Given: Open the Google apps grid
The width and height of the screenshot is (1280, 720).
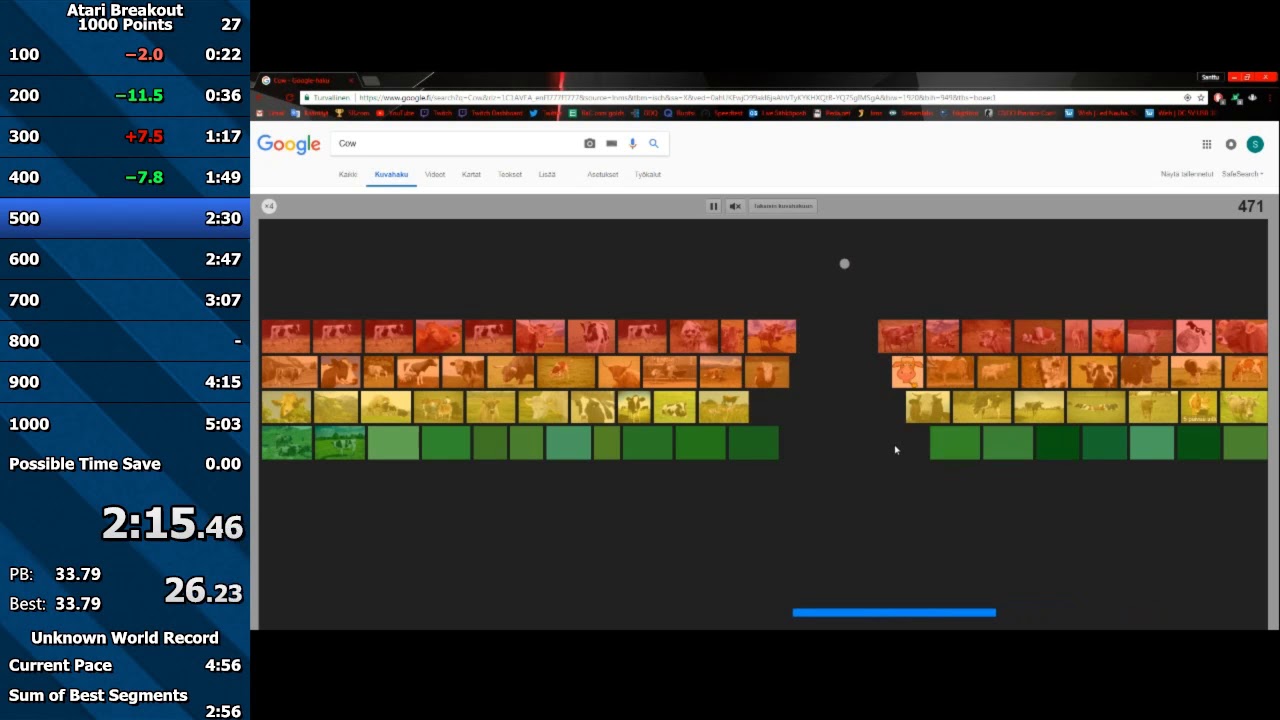Looking at the screenshot, I should pyautogui.click(x=1207, y=144).
